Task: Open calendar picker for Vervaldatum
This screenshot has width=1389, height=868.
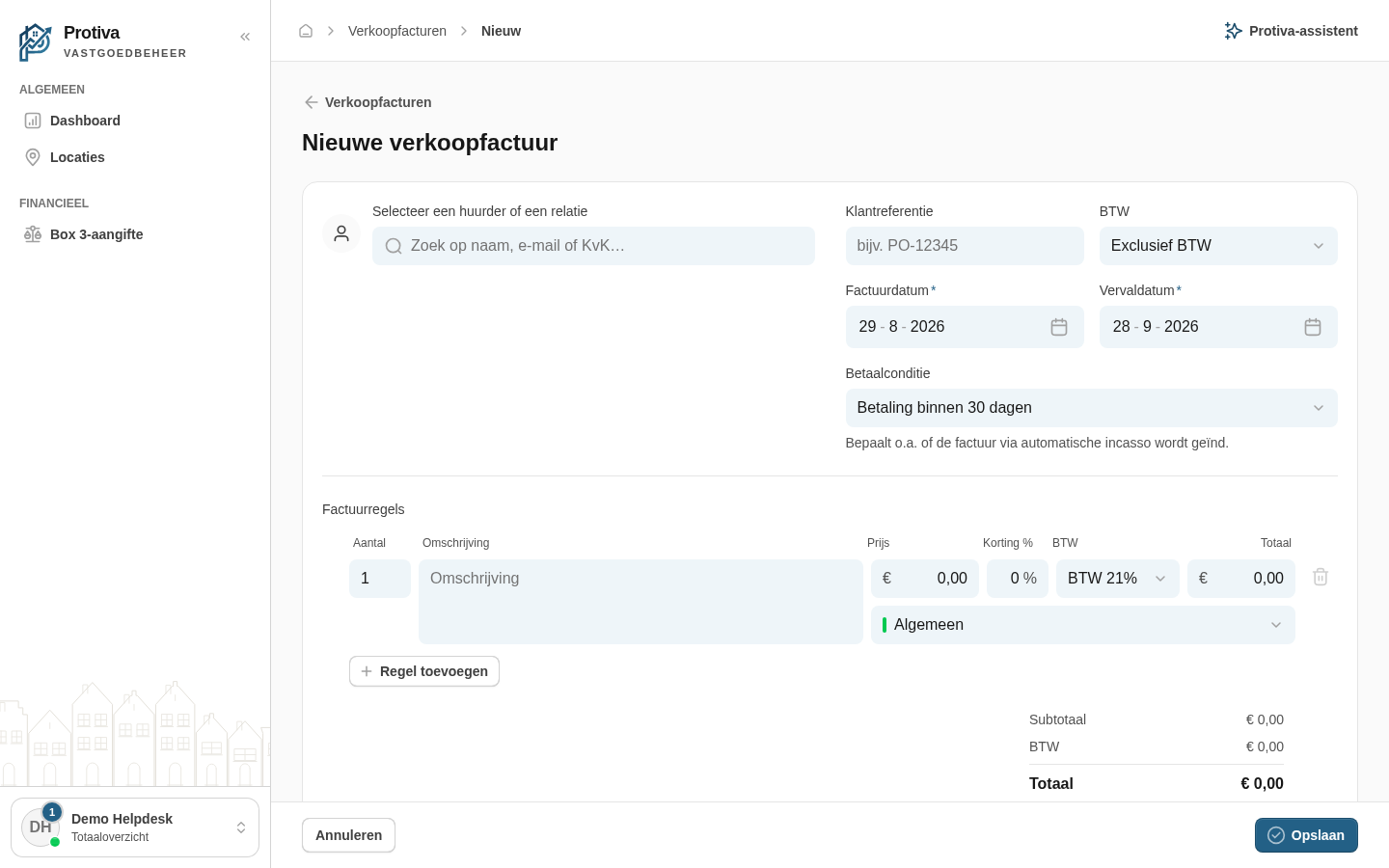Action: (x=1313, y=327)
